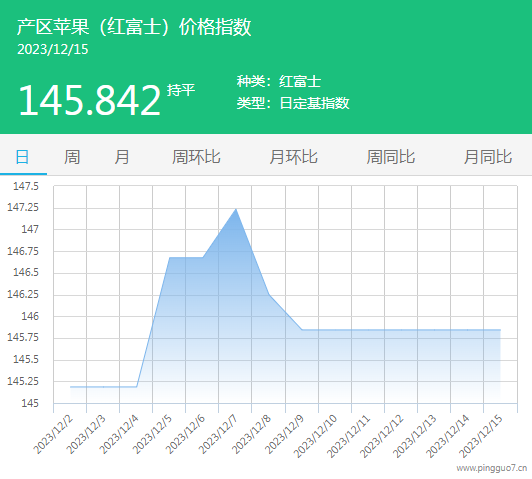The image size is (532, 479).
Task: Click the 2023/12/10 x-axis date label
Action: [316, 436]
